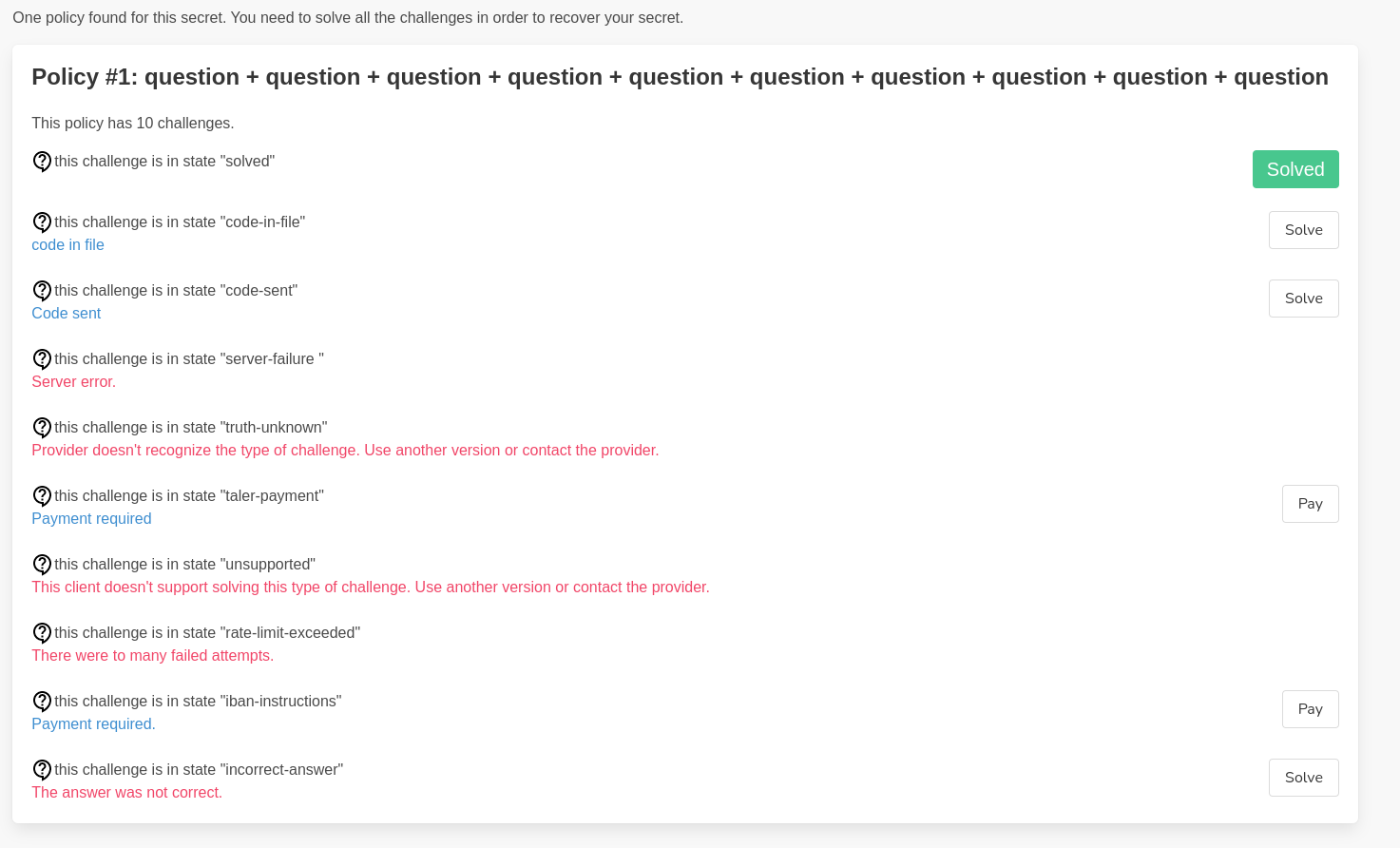Click question icon of the "rate-limit-exceeded" challenge
The height and width of the screenshot is (848, 1400).
tap(42, 633)
